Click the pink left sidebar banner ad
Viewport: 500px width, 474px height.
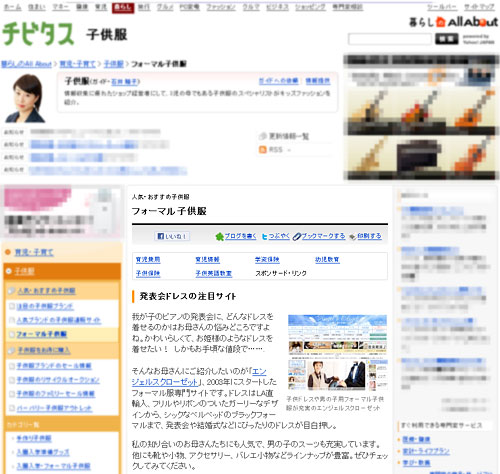point(62,212)
